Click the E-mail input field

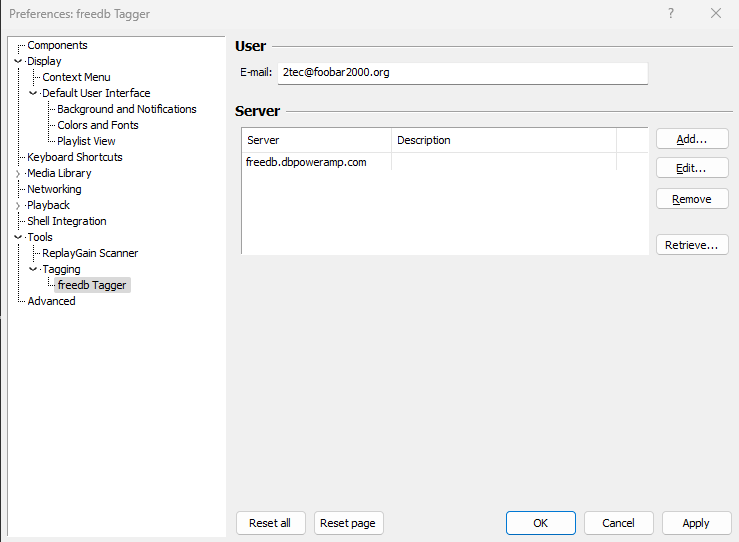pos(462,73)
